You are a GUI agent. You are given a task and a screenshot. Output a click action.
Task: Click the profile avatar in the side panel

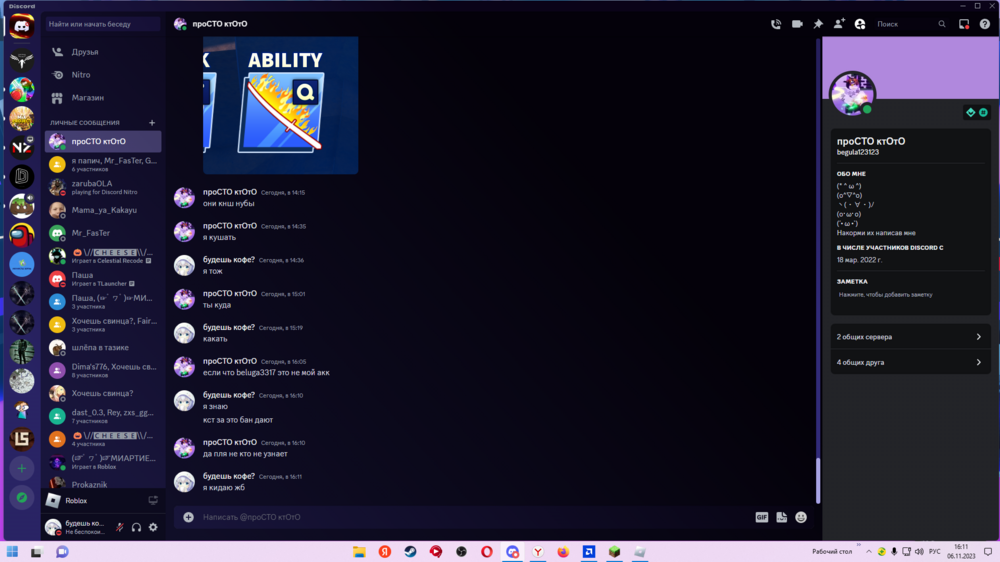[853, 94]
